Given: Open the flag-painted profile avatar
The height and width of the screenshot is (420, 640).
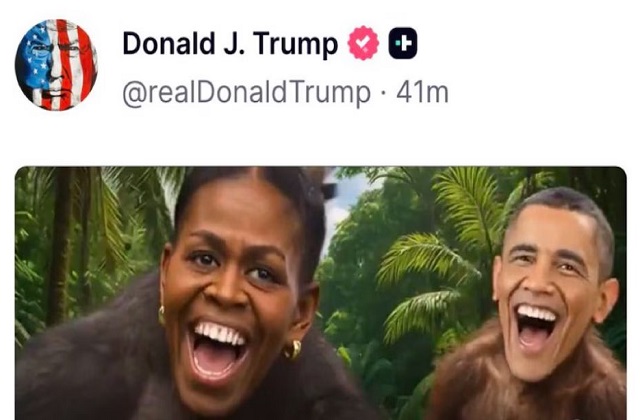Looking at the screenshot, I should [56, 64].
